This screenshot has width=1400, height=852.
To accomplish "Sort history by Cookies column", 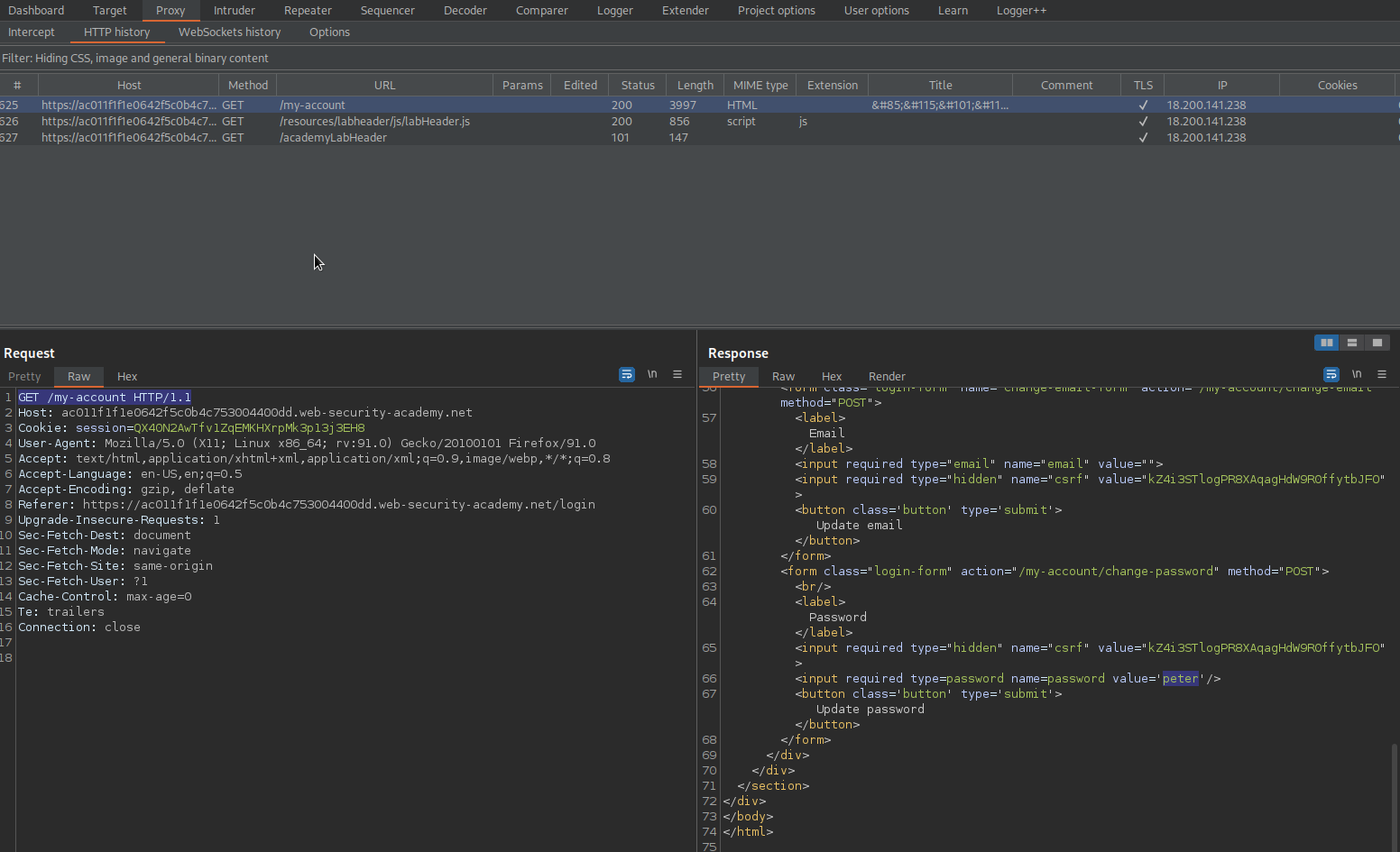I will 1338,85.
